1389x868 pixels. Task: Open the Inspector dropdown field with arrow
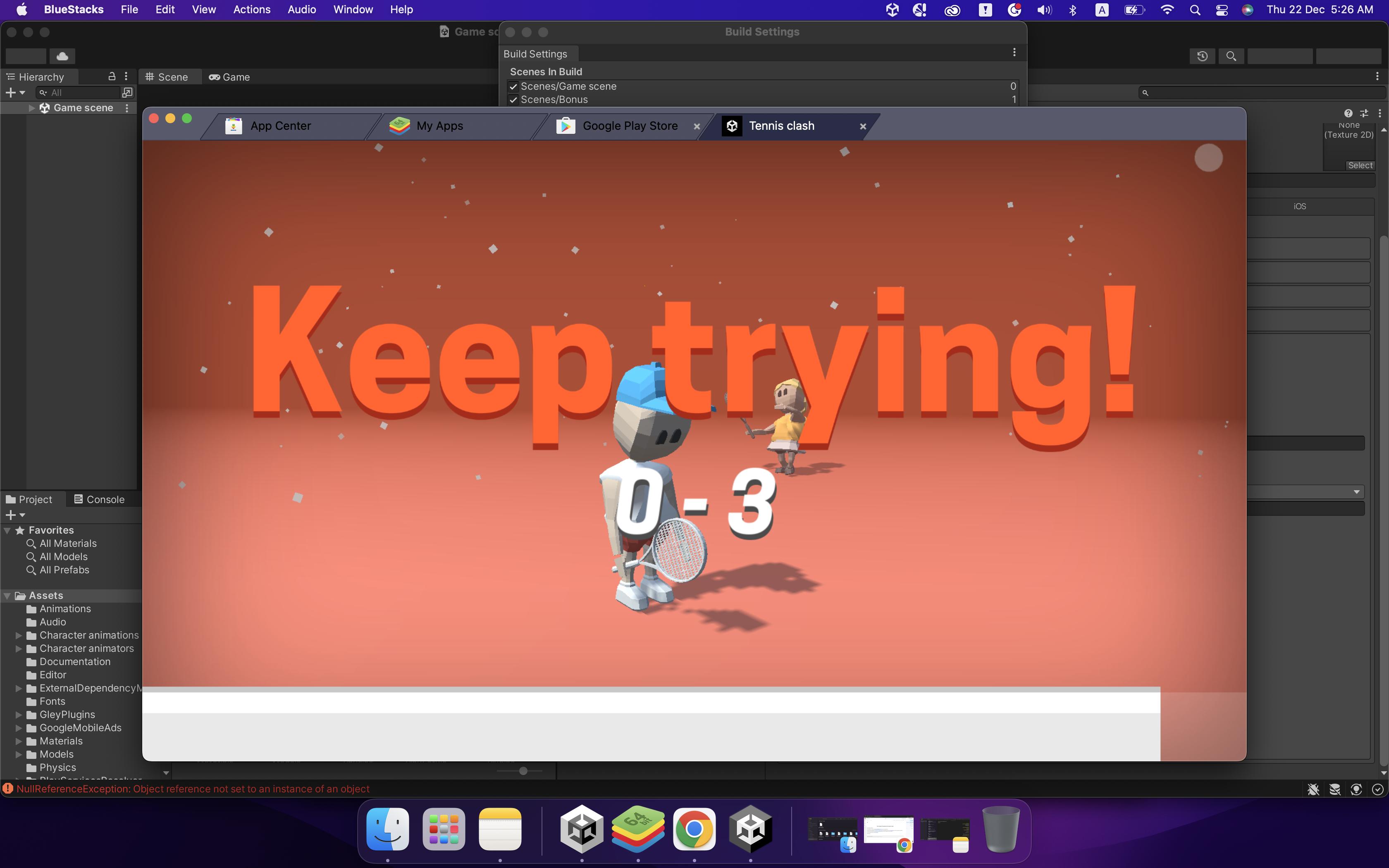(1306, 492)
